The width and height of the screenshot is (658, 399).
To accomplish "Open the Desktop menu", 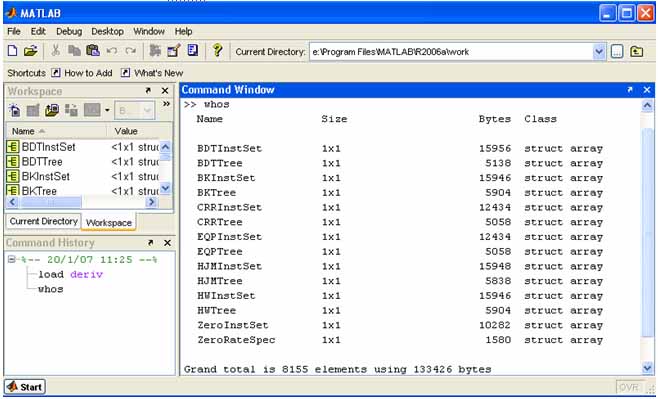I will coord(107,31).
